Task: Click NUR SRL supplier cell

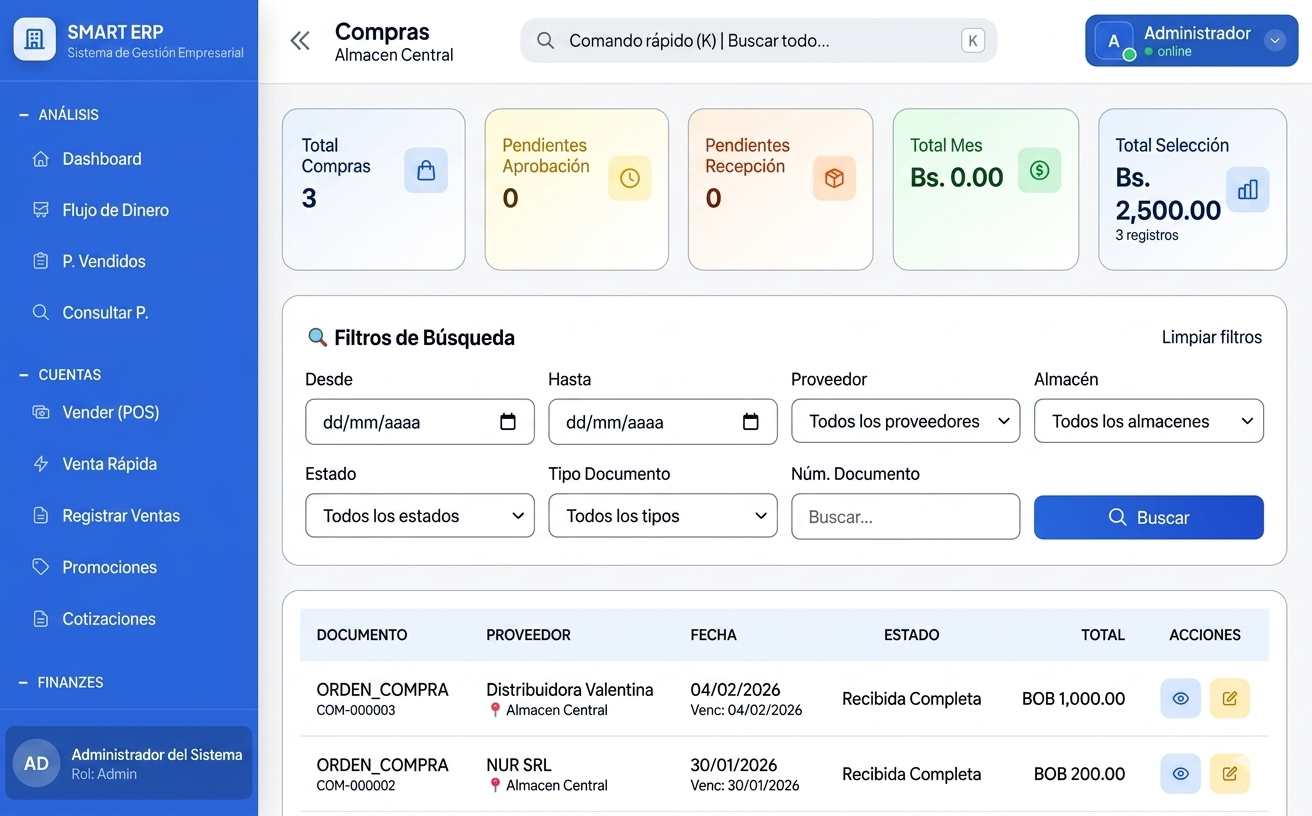Action: tap(518, 765)
